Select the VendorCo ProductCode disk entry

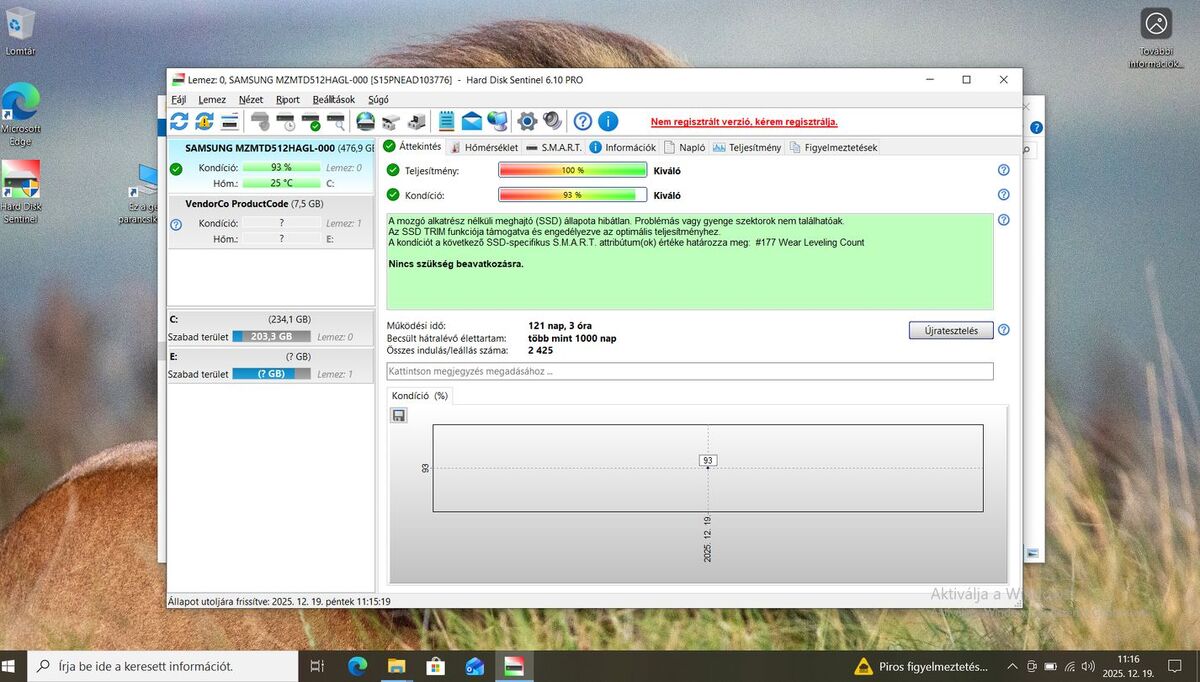click(x=271, y=220)
